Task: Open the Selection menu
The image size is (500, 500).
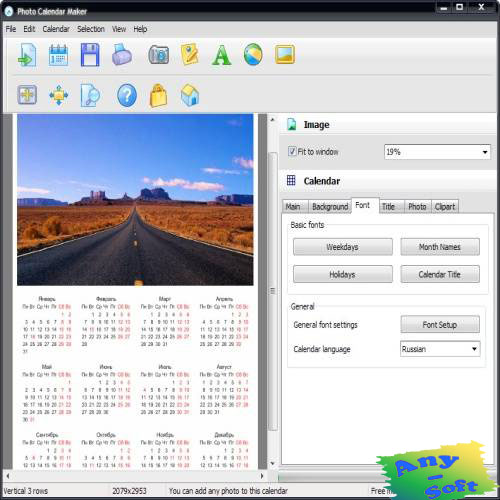Action: (x=91, y=29)
